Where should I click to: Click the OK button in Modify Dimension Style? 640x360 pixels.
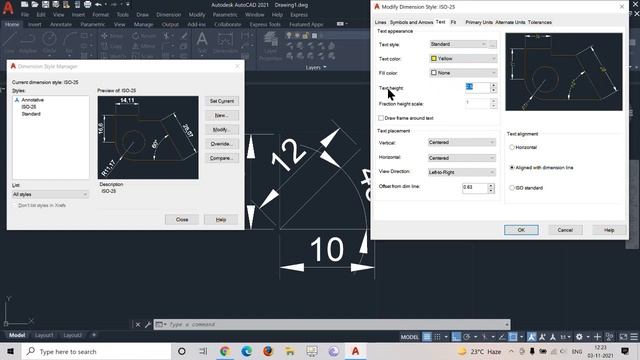coord(521,230)
